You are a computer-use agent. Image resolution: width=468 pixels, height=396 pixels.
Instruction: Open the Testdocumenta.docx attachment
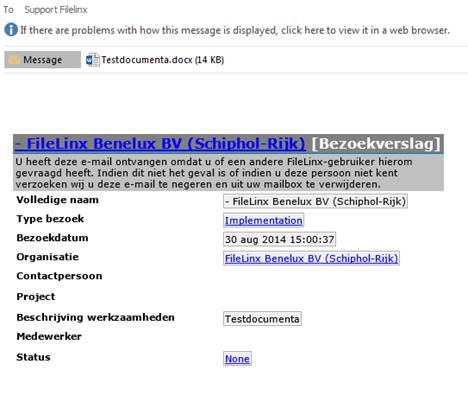coord(155,60)
